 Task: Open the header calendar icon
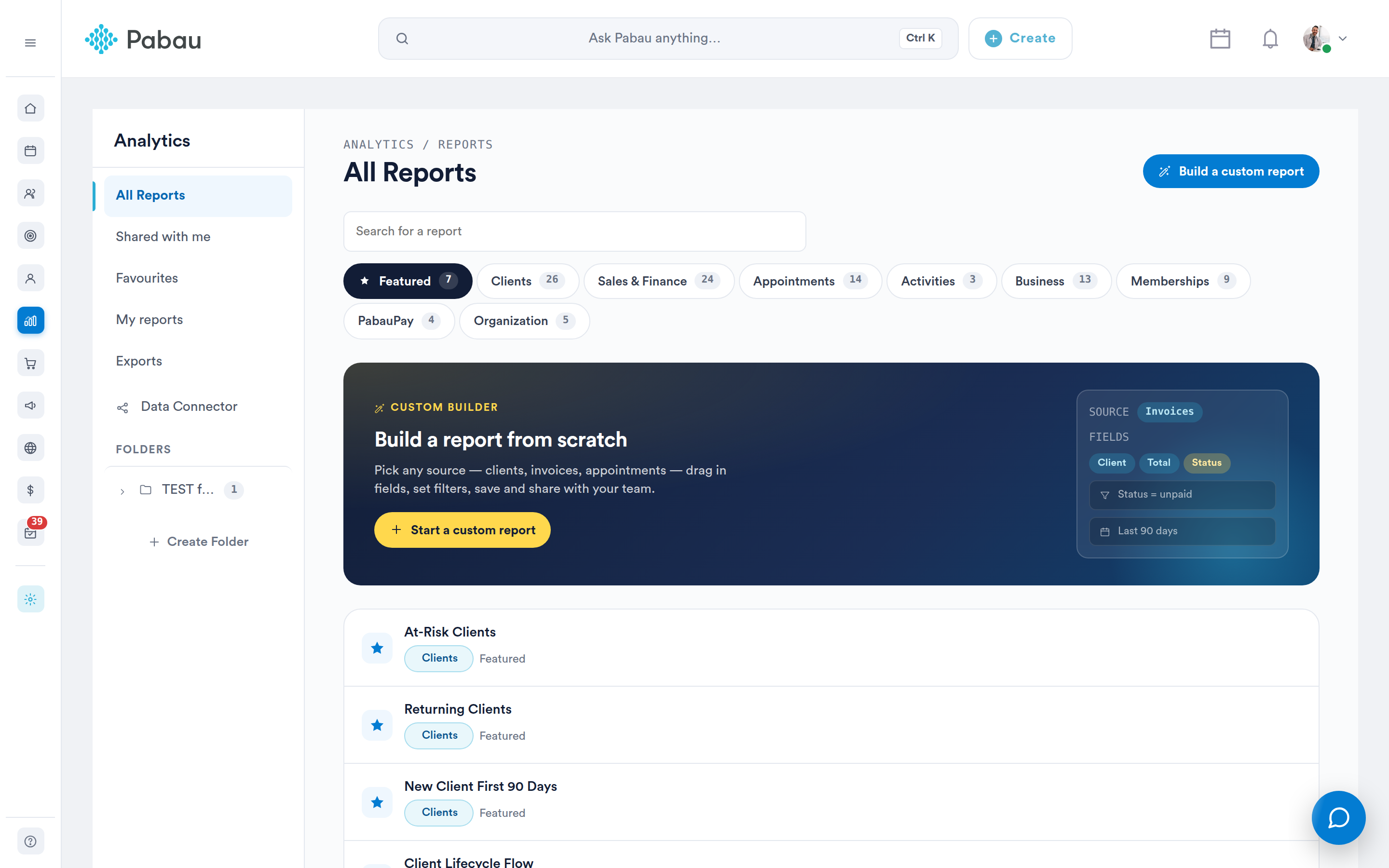pos(1220,39)
